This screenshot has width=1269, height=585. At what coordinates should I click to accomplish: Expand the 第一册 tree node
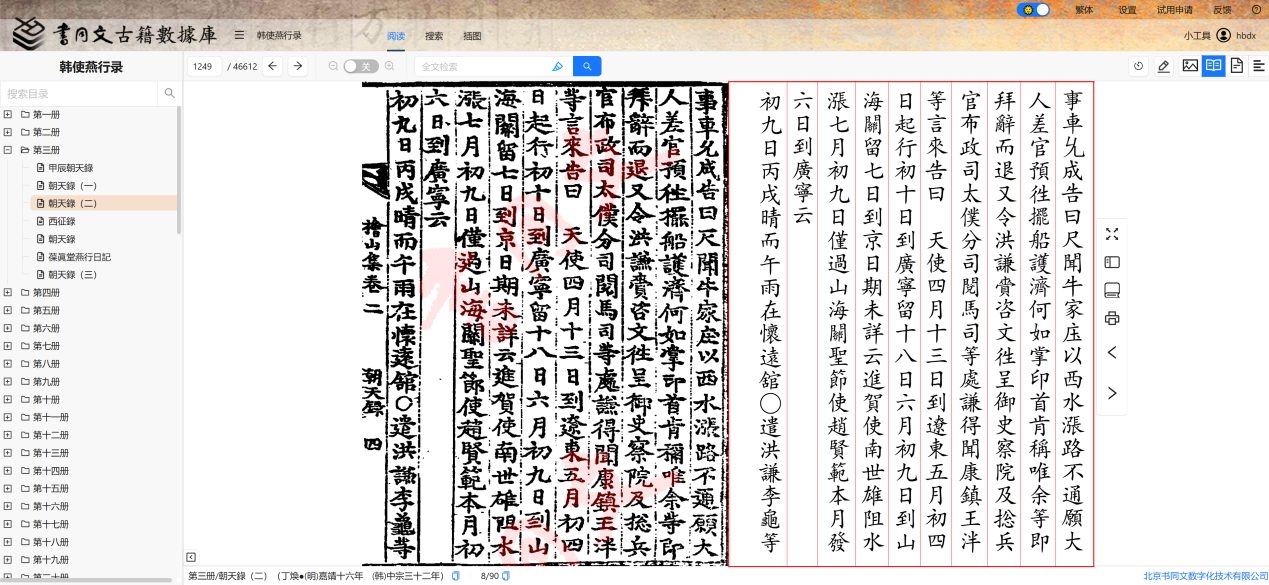[x=8, y=114]
